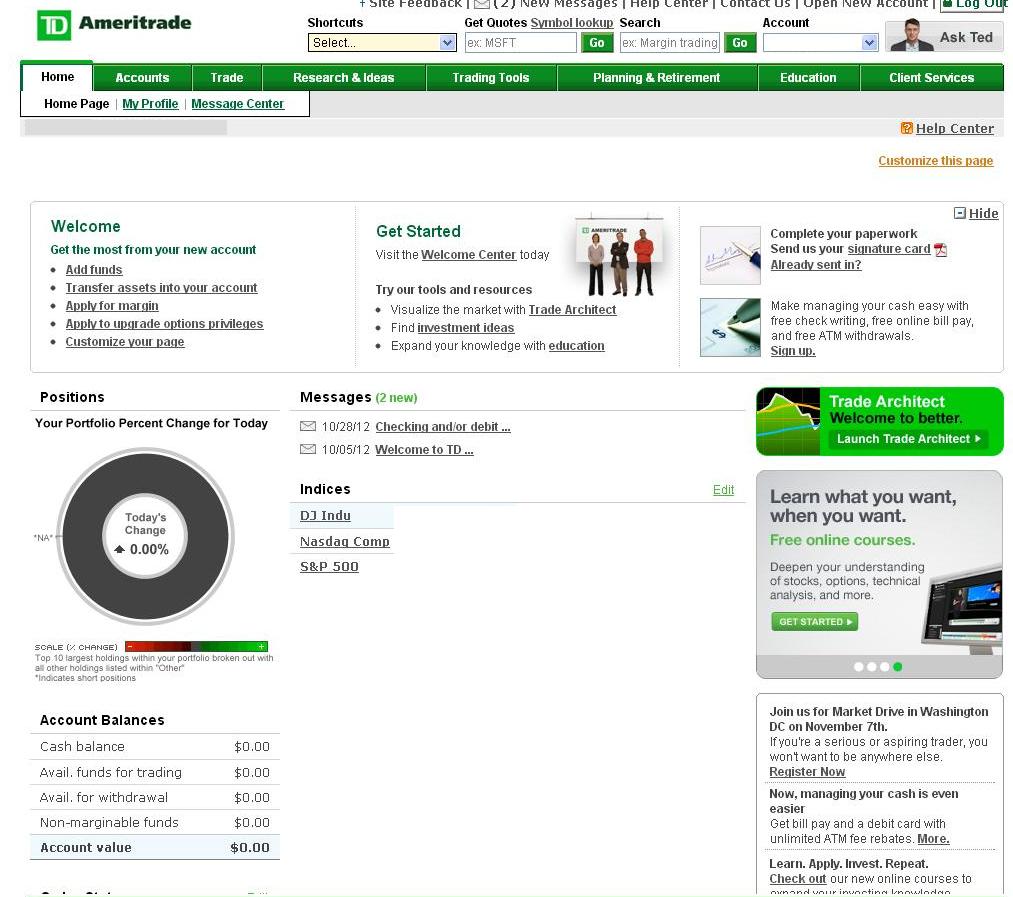Open the Research & Ideas tab
The image size is (1013, 897).
344,78
